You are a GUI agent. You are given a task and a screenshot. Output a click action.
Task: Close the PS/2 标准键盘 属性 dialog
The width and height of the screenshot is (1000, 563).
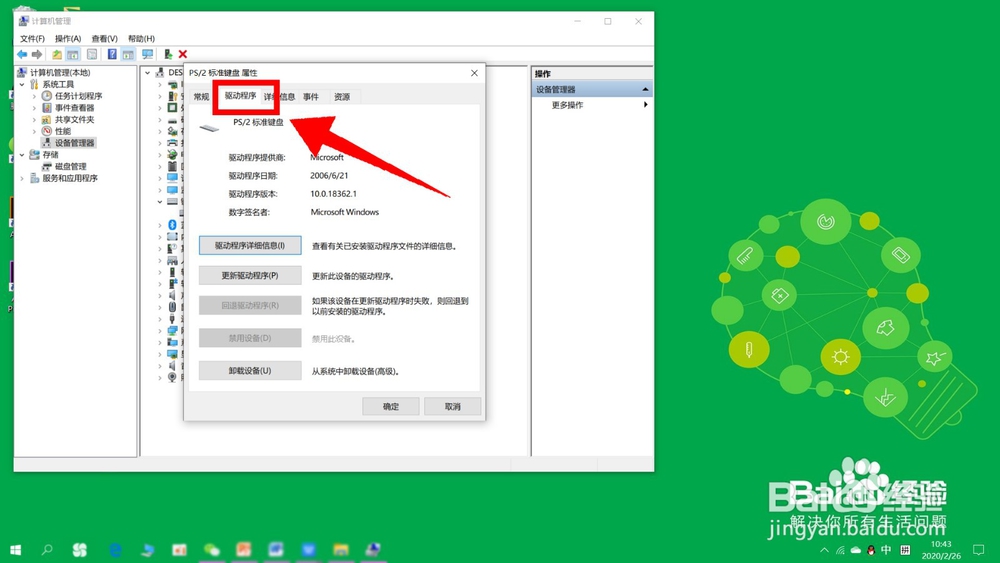pos(474,73)
